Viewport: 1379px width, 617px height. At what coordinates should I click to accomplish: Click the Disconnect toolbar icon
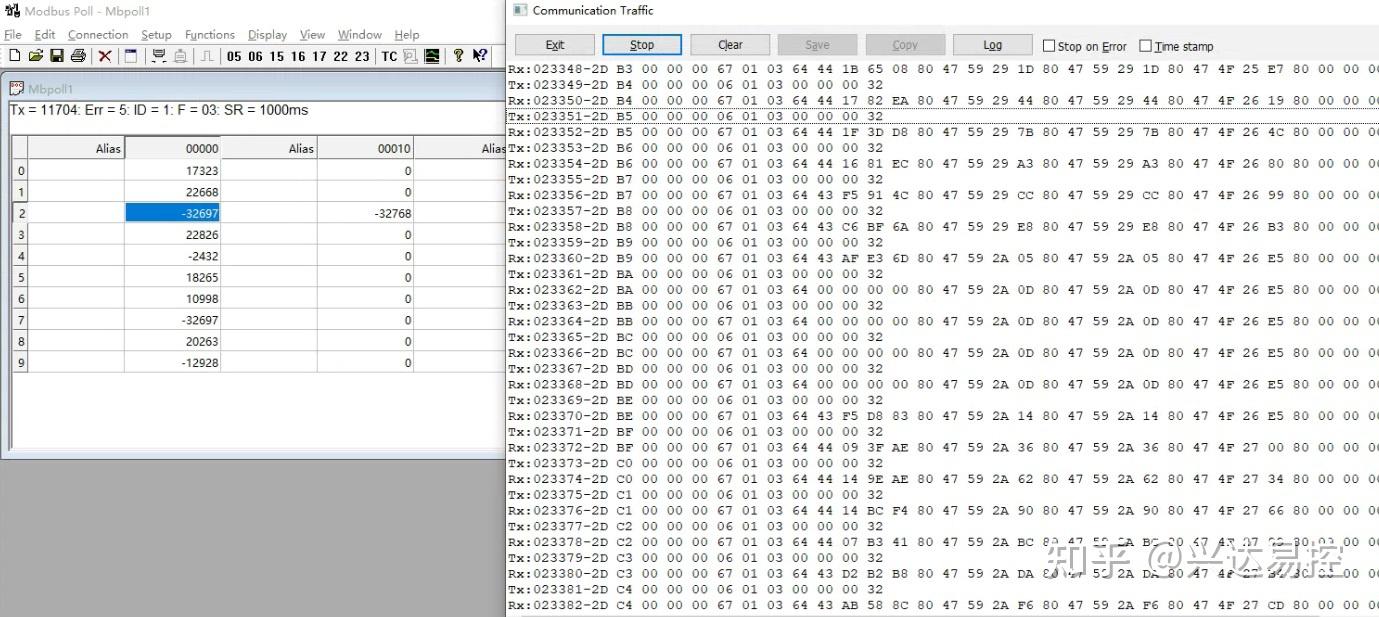pos(180,56)
